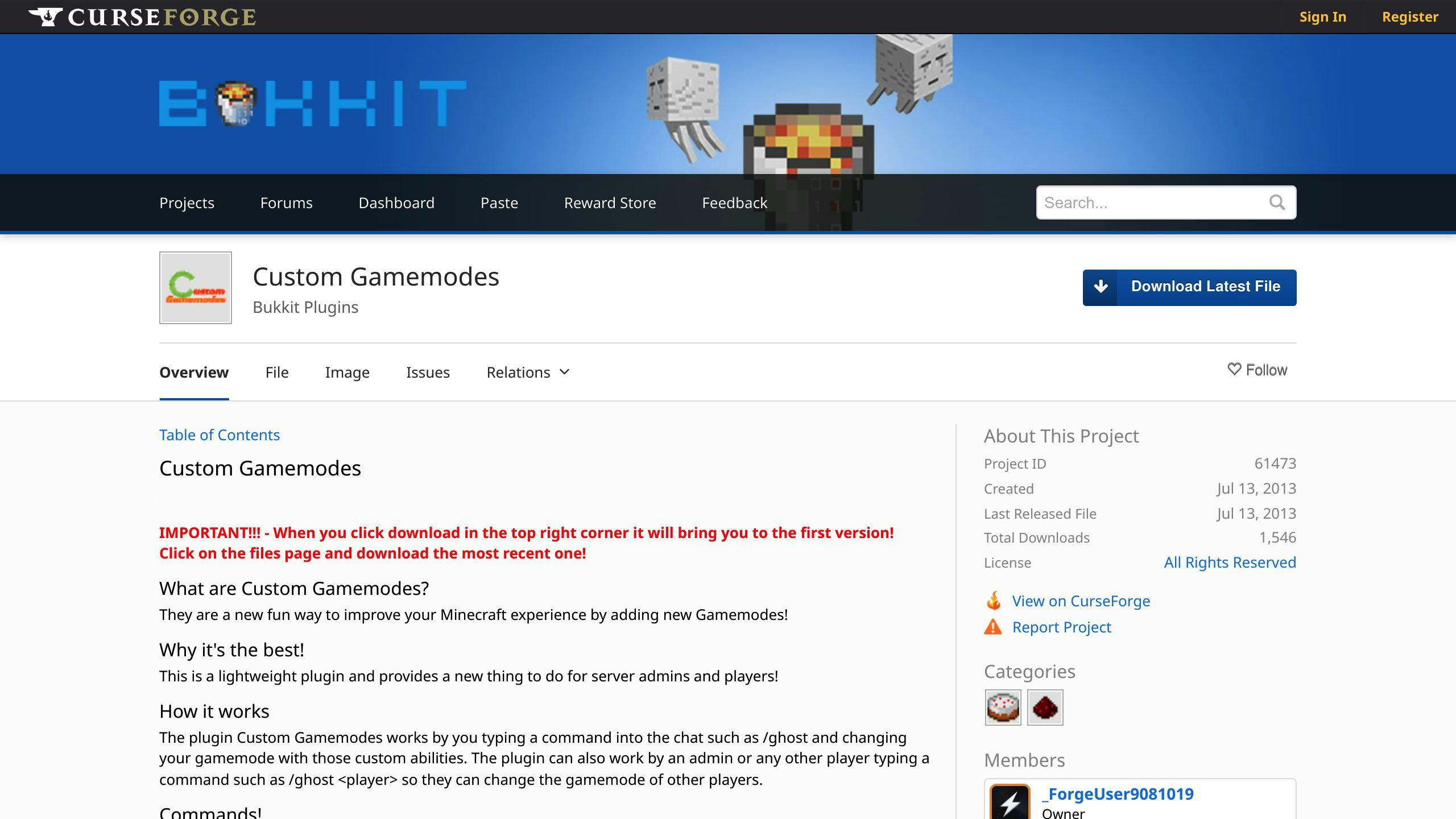The image size is (1456, 819).
Task: Toggle Follow on Custom Gamemodes project
Action: tap(1258, 369)
